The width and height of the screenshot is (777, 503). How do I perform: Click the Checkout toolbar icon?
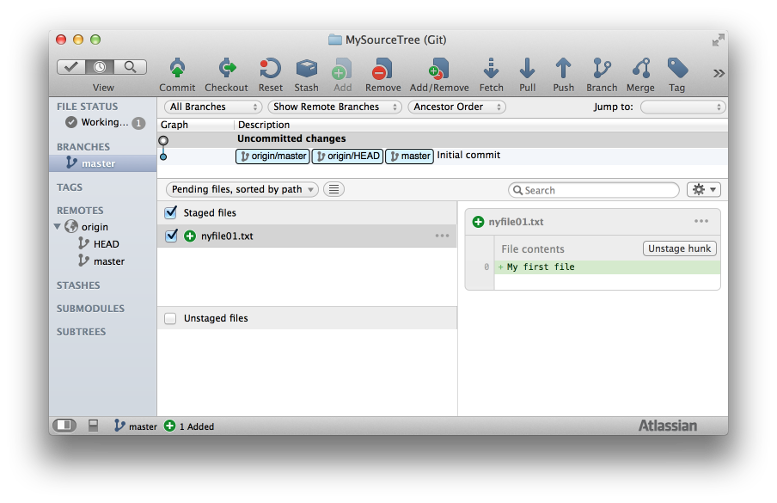tap(226, 68)
